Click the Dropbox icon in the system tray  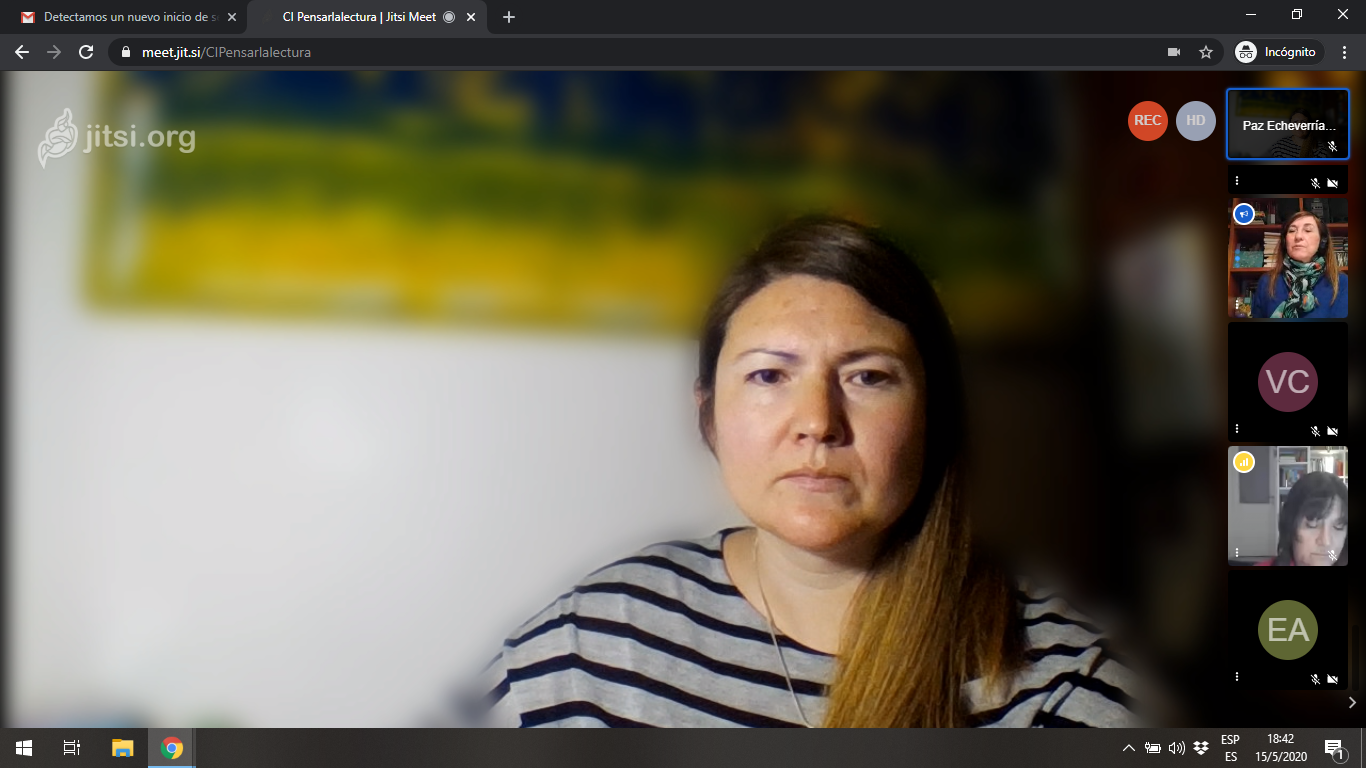(x=1201, y=748)
